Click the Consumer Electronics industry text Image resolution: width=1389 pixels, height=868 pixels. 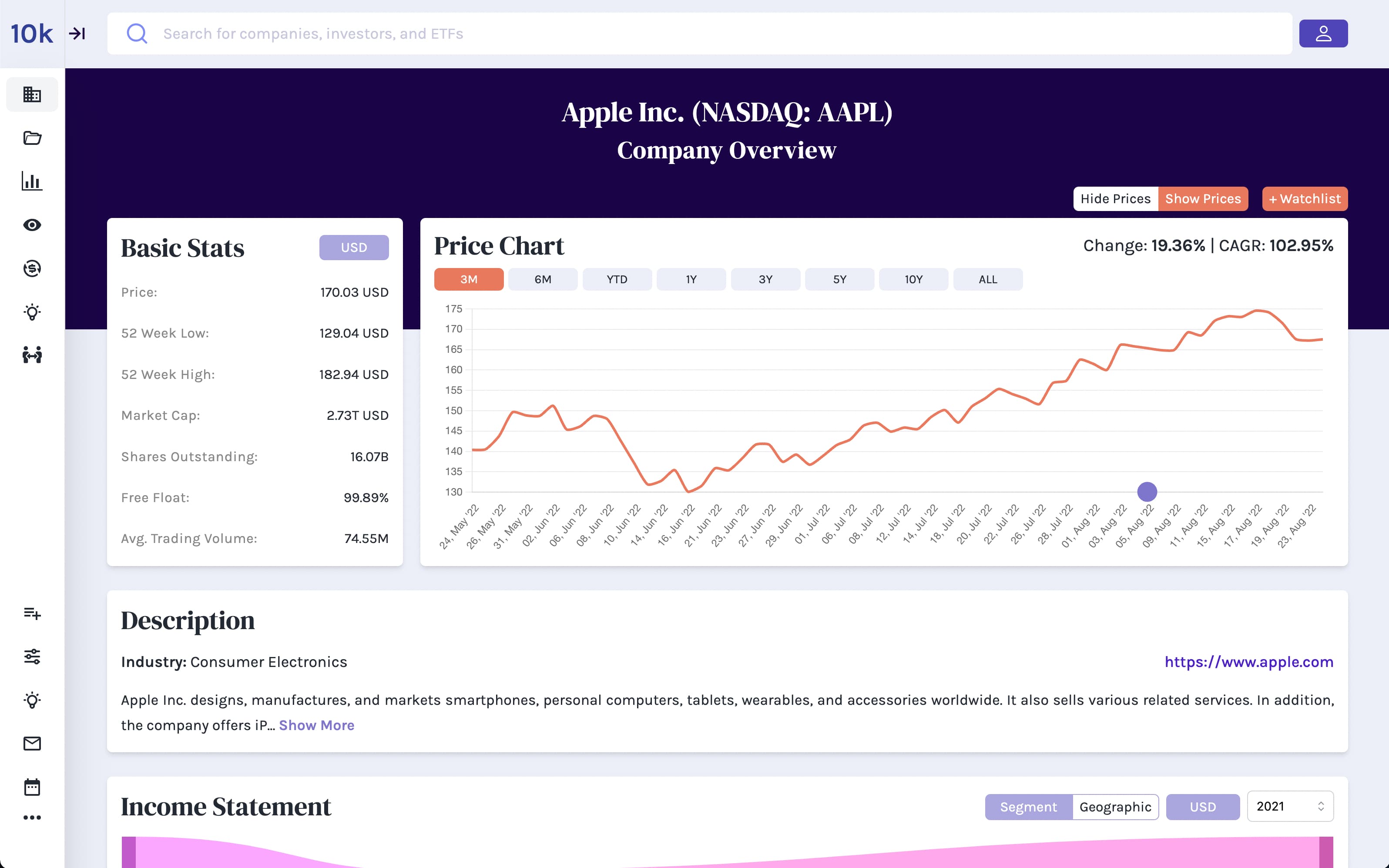click(268, 662)
